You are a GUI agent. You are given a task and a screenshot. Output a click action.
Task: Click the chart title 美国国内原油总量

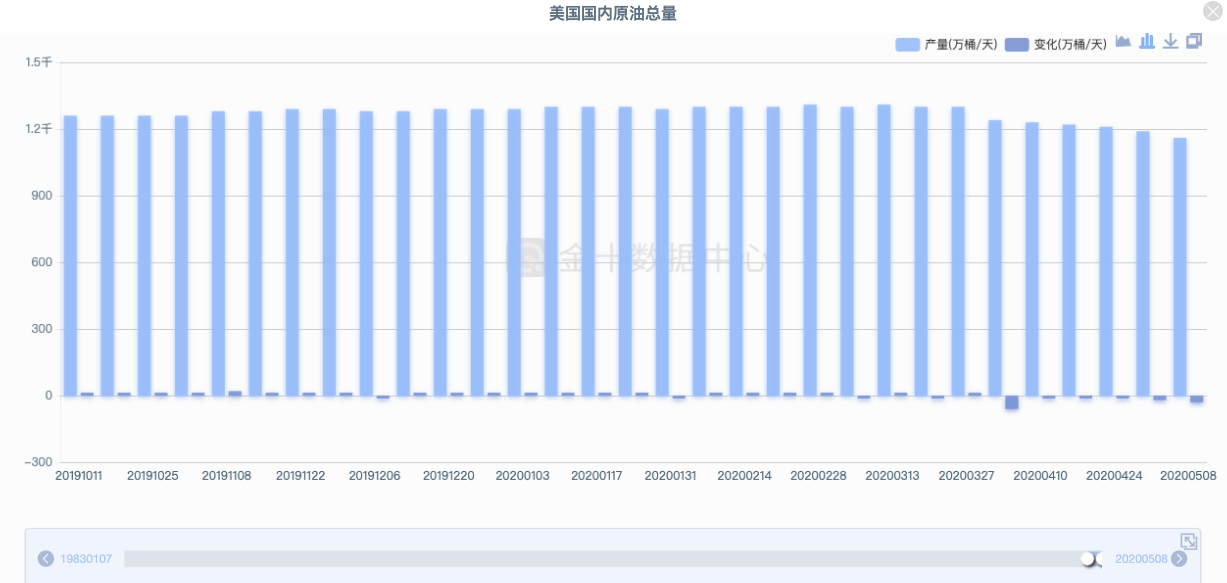pyautogui.click(x=613, y=13)
